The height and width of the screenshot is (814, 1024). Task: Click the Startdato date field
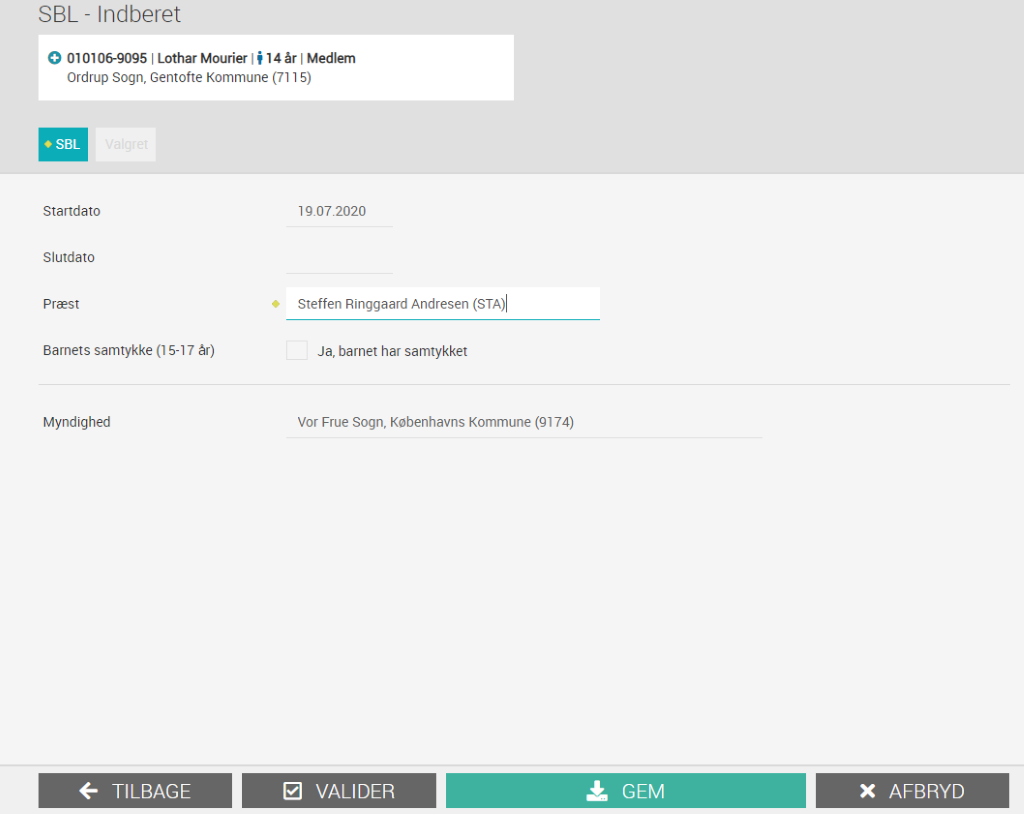(339, 212)
